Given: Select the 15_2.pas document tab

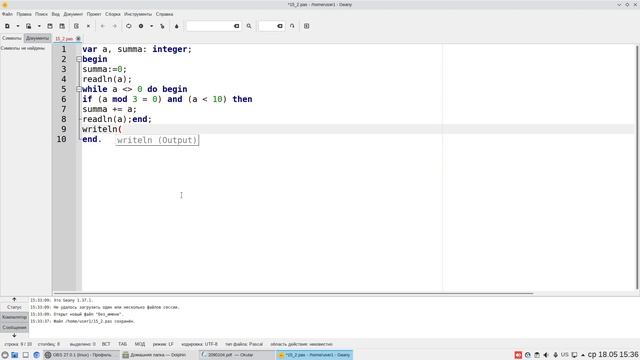Looking at the screenshot, I should click(x=64, y=39).
